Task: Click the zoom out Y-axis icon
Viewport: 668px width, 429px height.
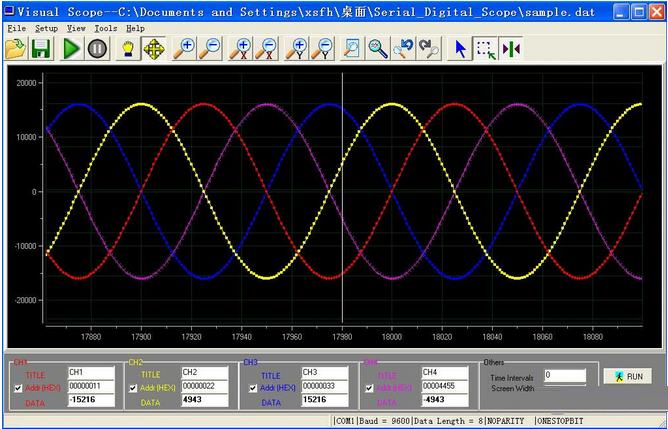Action: (322, 48)
